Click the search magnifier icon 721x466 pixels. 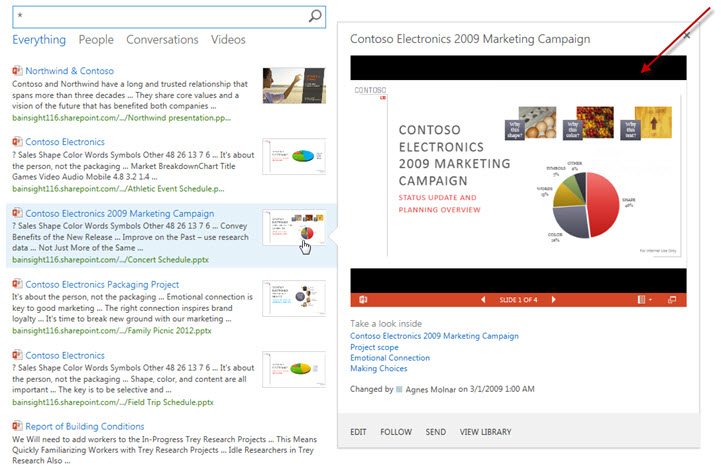point(315,16)
